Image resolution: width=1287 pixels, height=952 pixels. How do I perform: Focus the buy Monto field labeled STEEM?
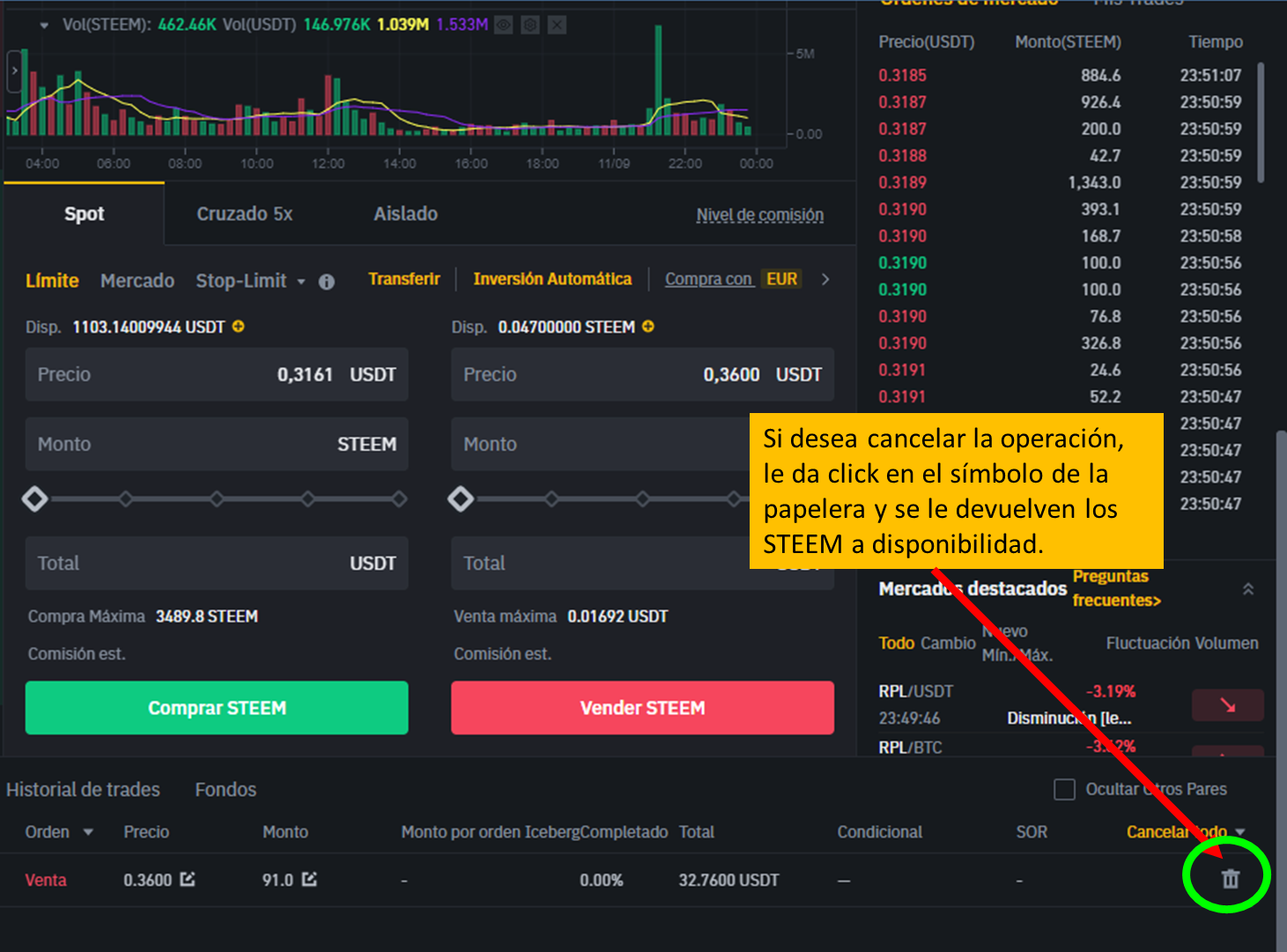(217, 444)
